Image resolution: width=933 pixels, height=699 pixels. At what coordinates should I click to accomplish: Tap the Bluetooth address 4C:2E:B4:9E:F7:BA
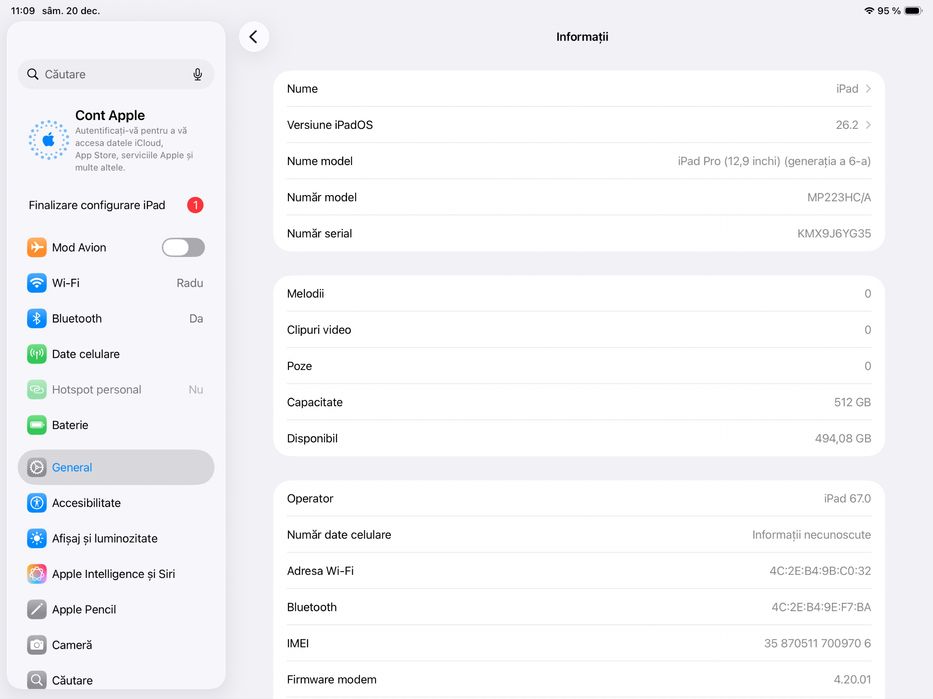(821, 607)
